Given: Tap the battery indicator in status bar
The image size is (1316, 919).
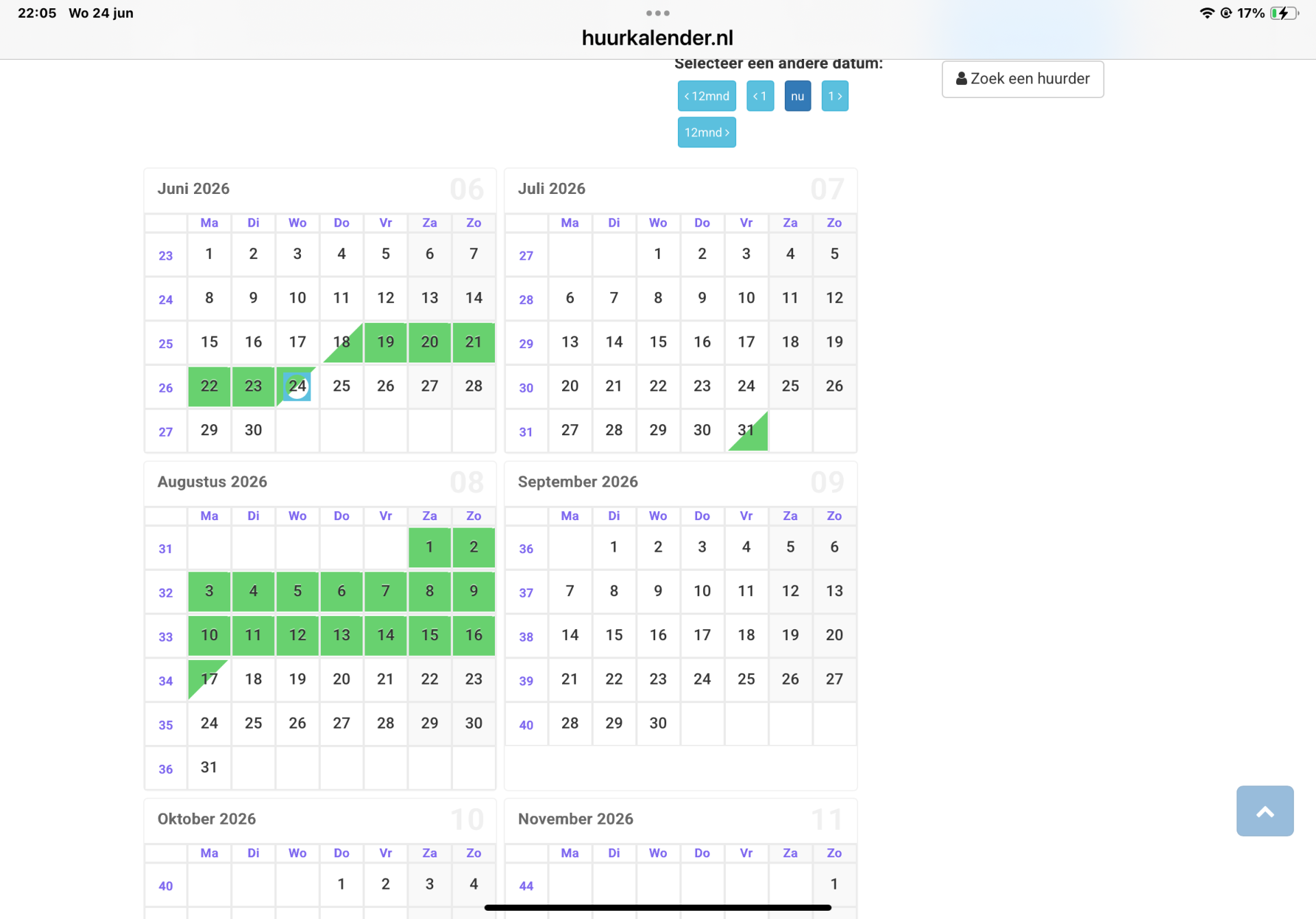Looking at the screenshot, I should tap(1284, 13).
